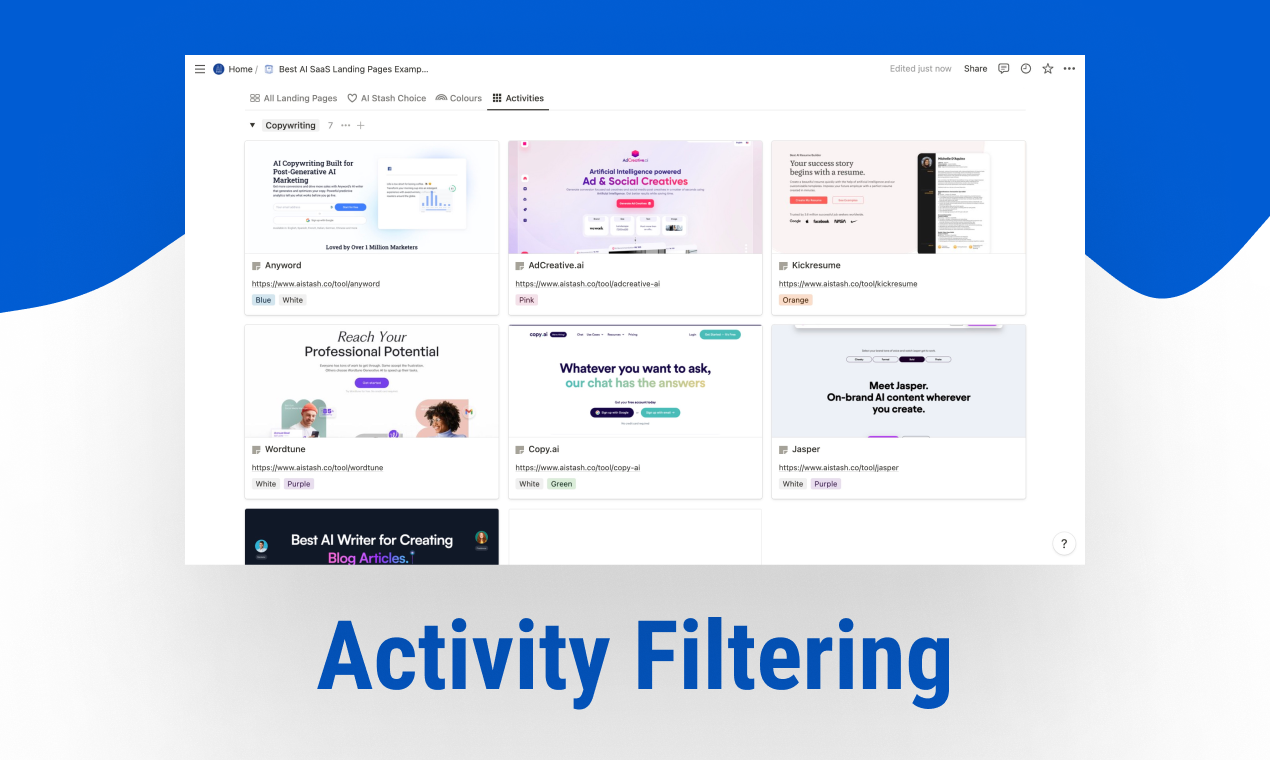This screenshot has width=1270, height=760.
Task: Star this page as favorite
Action: point(1048,69)
